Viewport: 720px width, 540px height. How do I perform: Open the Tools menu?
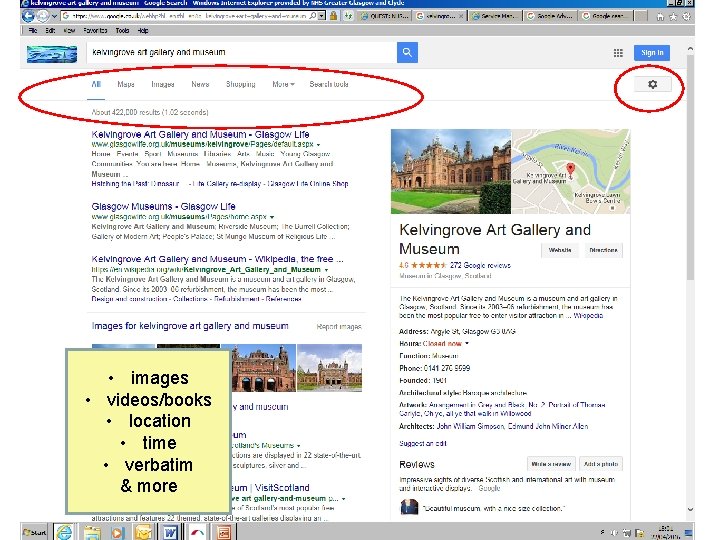(x=122, y=31)
